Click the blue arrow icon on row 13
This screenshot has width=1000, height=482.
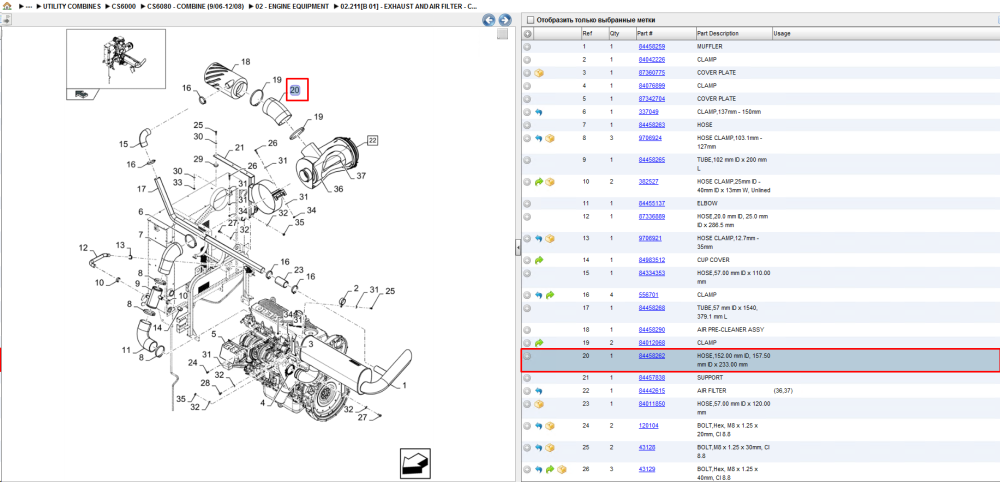click(x=539, y=238)
